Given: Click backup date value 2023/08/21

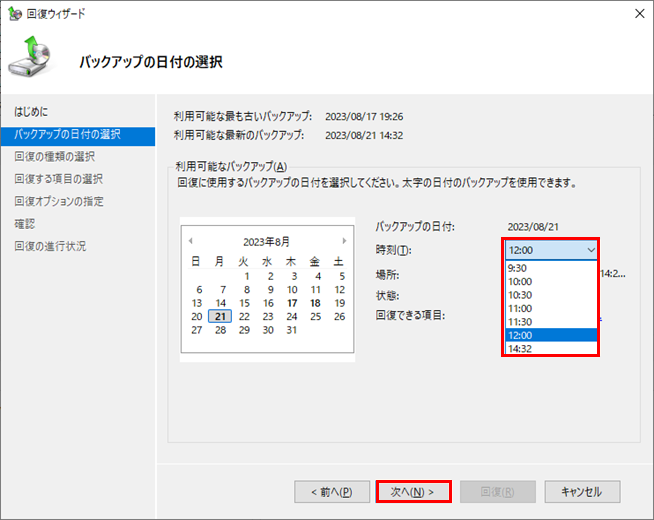Looking at the screenshot, I should click(x=533, y=227).
